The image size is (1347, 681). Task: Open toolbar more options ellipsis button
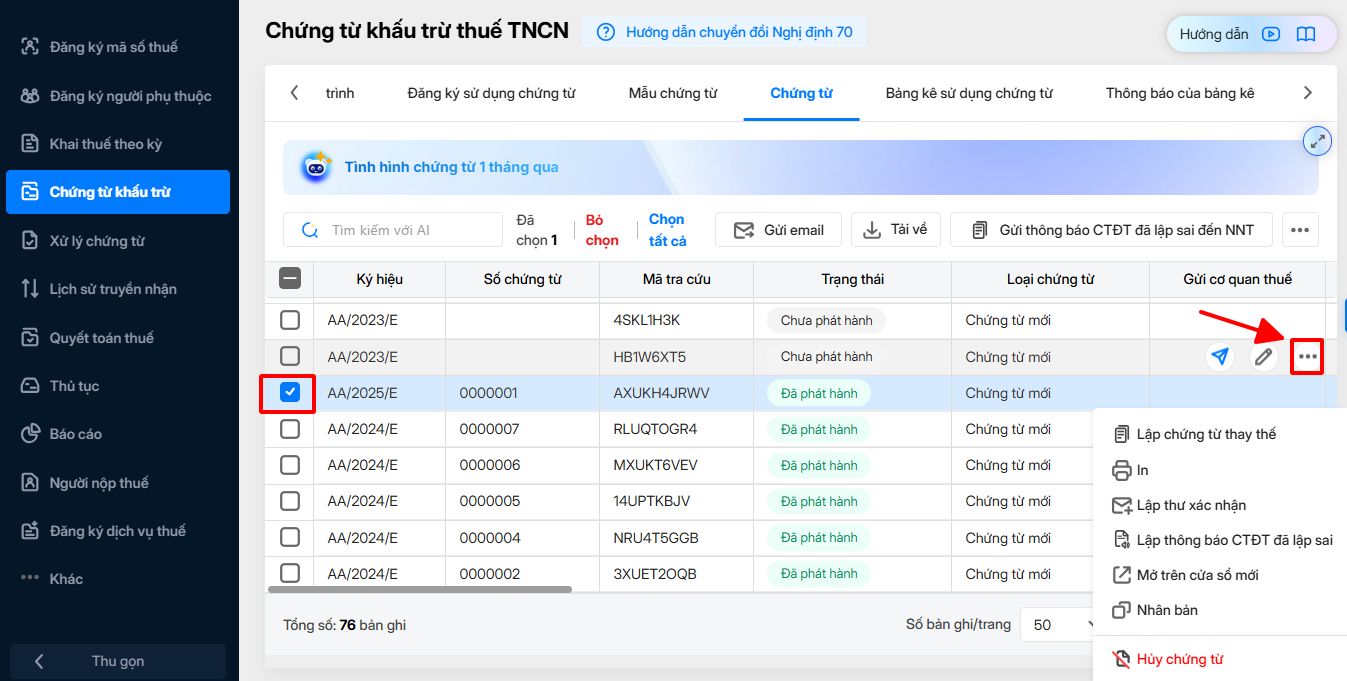coord(1300,230)
